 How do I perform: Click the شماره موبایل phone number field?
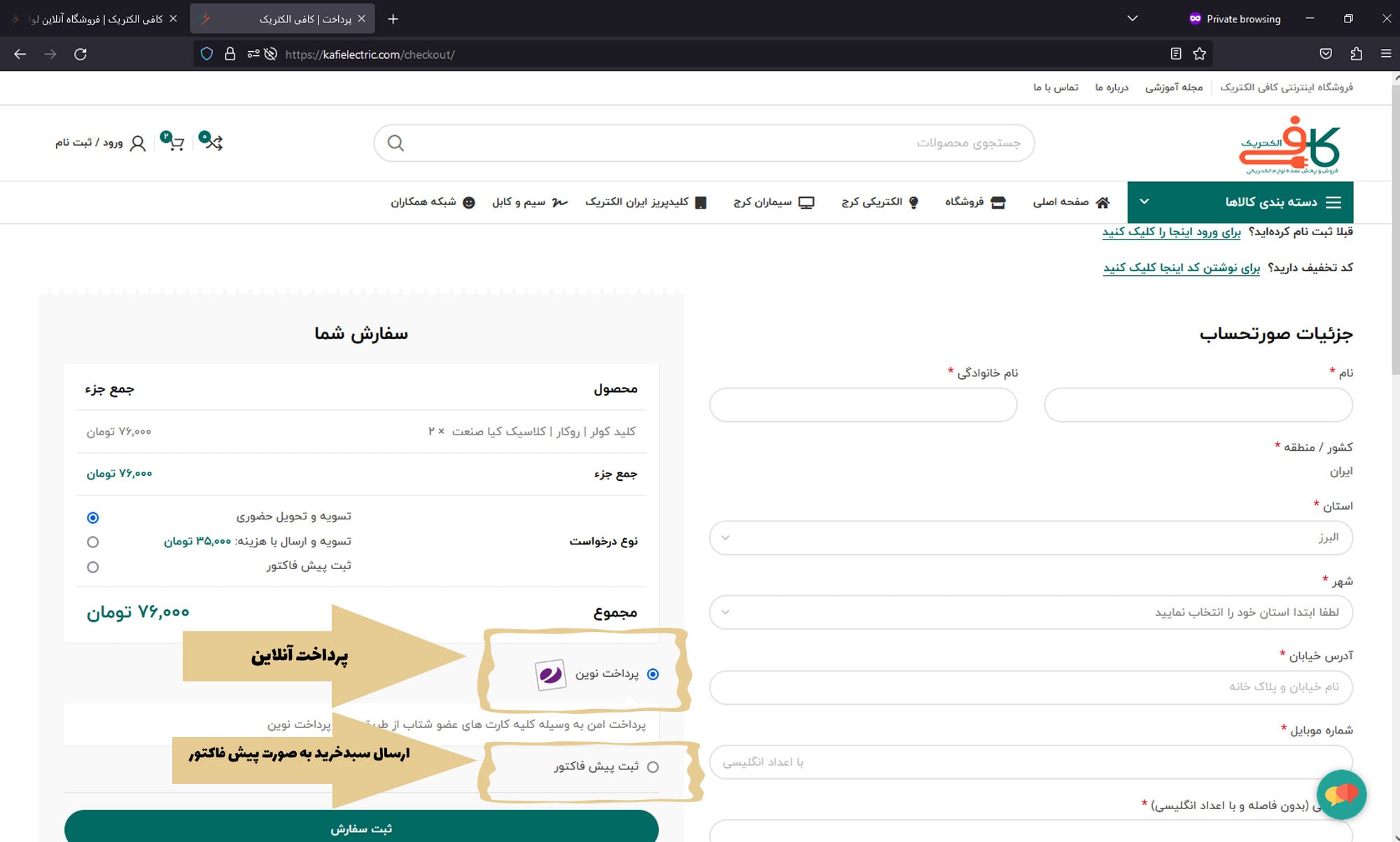tap(1030, 762)
